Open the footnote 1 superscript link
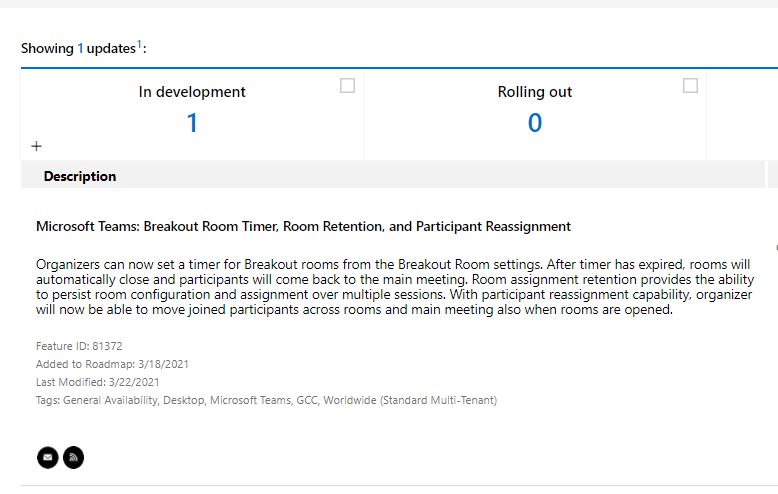The width and height of the screenshot is (778, 494). pos(139,44)
